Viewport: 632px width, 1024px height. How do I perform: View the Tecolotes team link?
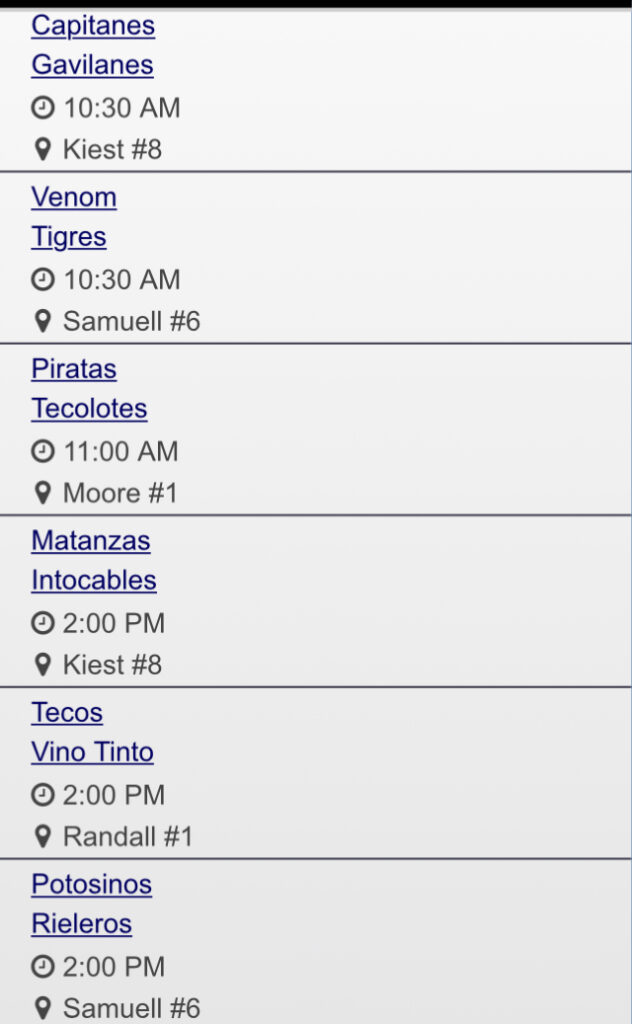pyautogui.click(x=89, y=409)
